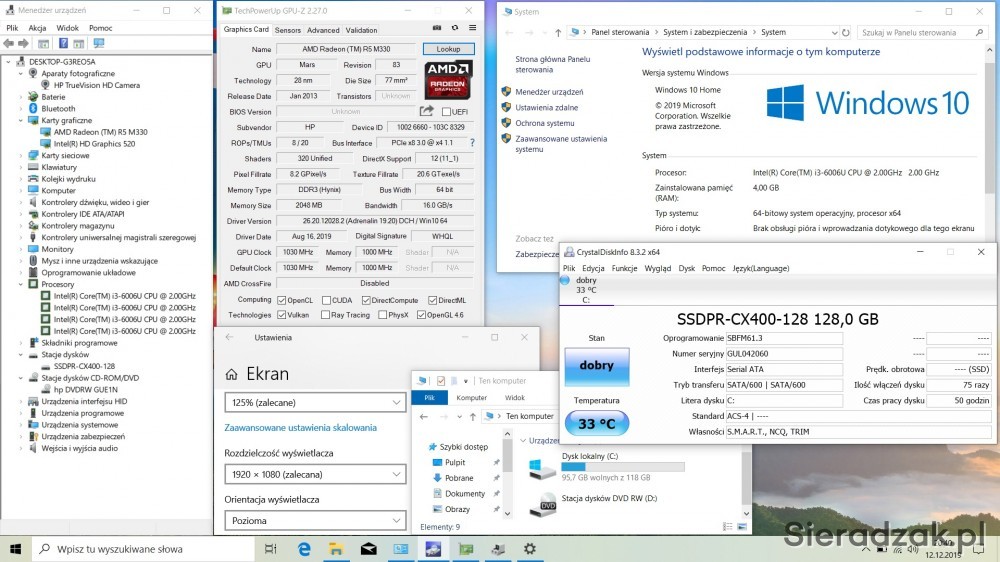
Task: Open Settings gear on the taskbar
Action: [x=529, y=549]
